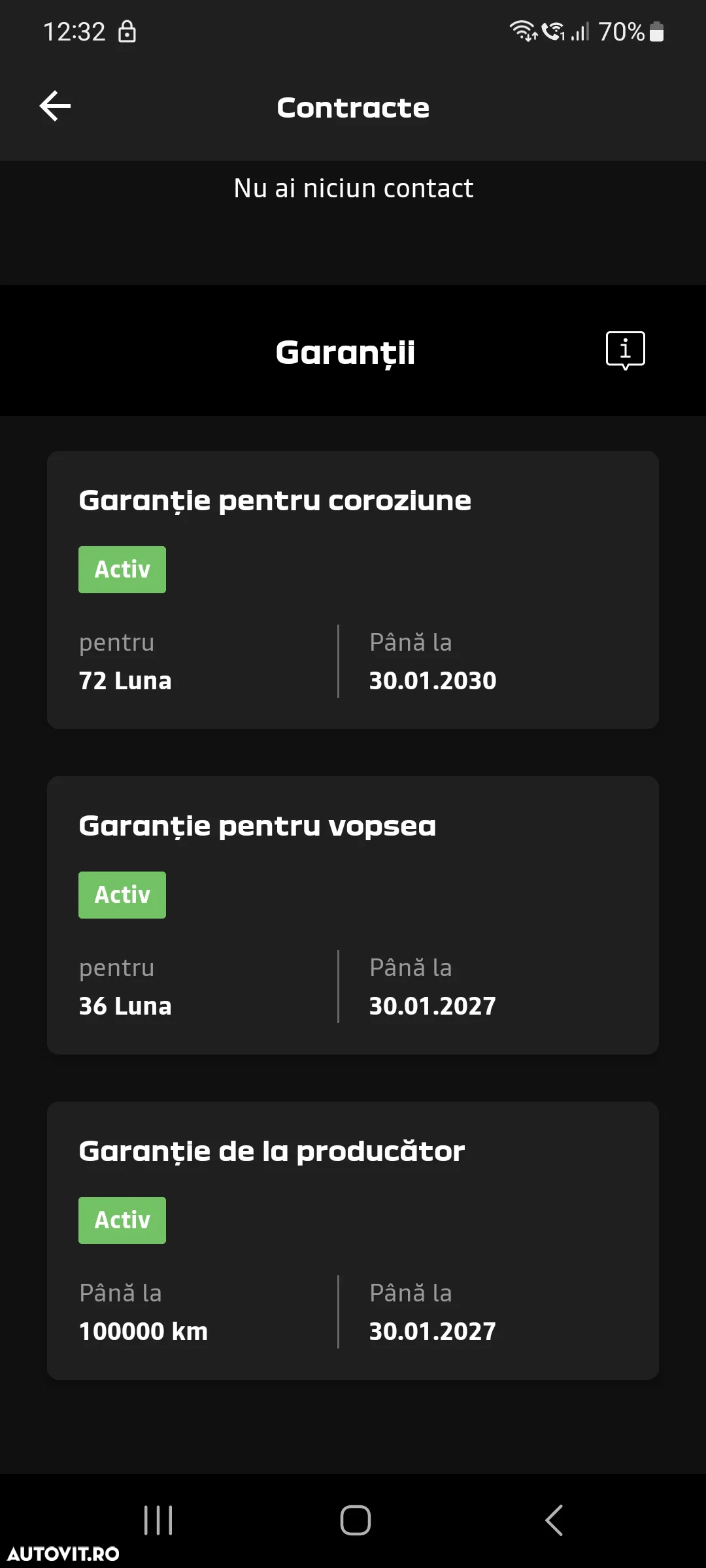Tap the Android home button
Screen dimensions: 706x1568
tap(355, 1520)
